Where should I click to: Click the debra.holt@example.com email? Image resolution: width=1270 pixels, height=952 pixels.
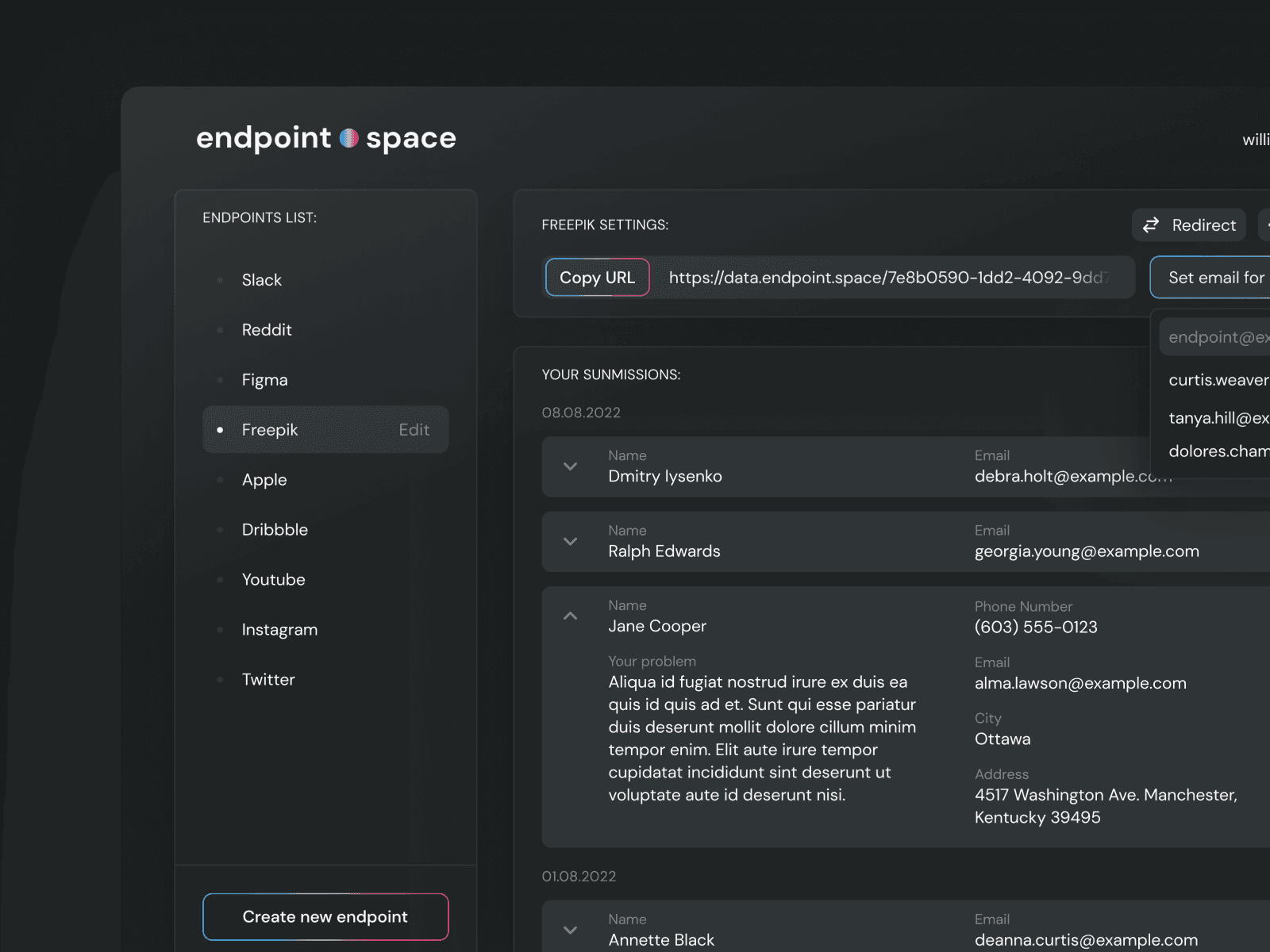tap(1073, 477)
